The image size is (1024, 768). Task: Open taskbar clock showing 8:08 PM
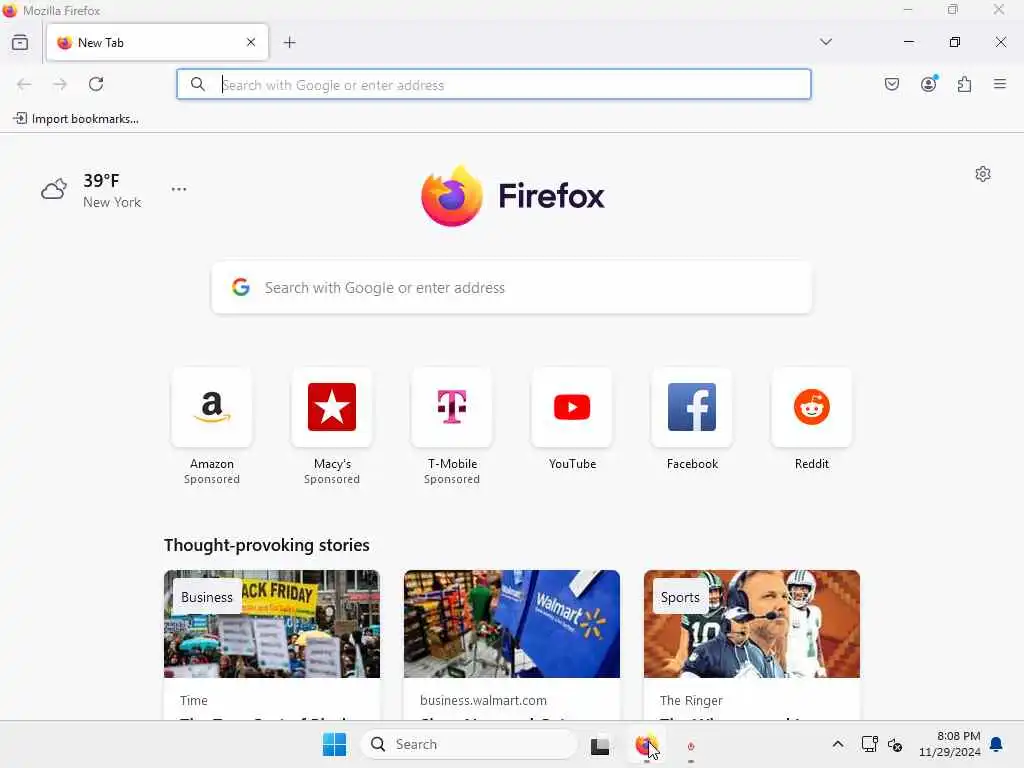950,744
